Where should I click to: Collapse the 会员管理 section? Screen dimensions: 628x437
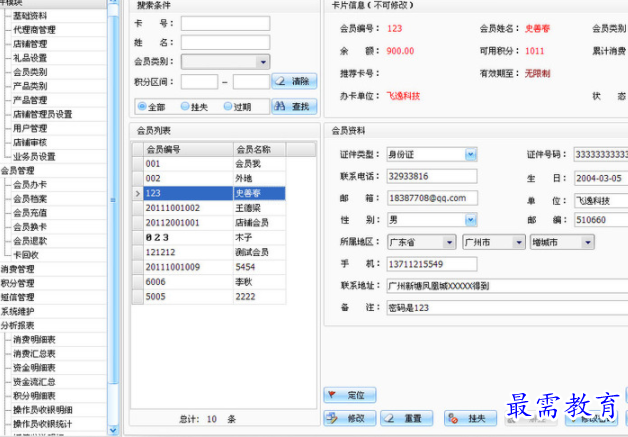point(17,171)
